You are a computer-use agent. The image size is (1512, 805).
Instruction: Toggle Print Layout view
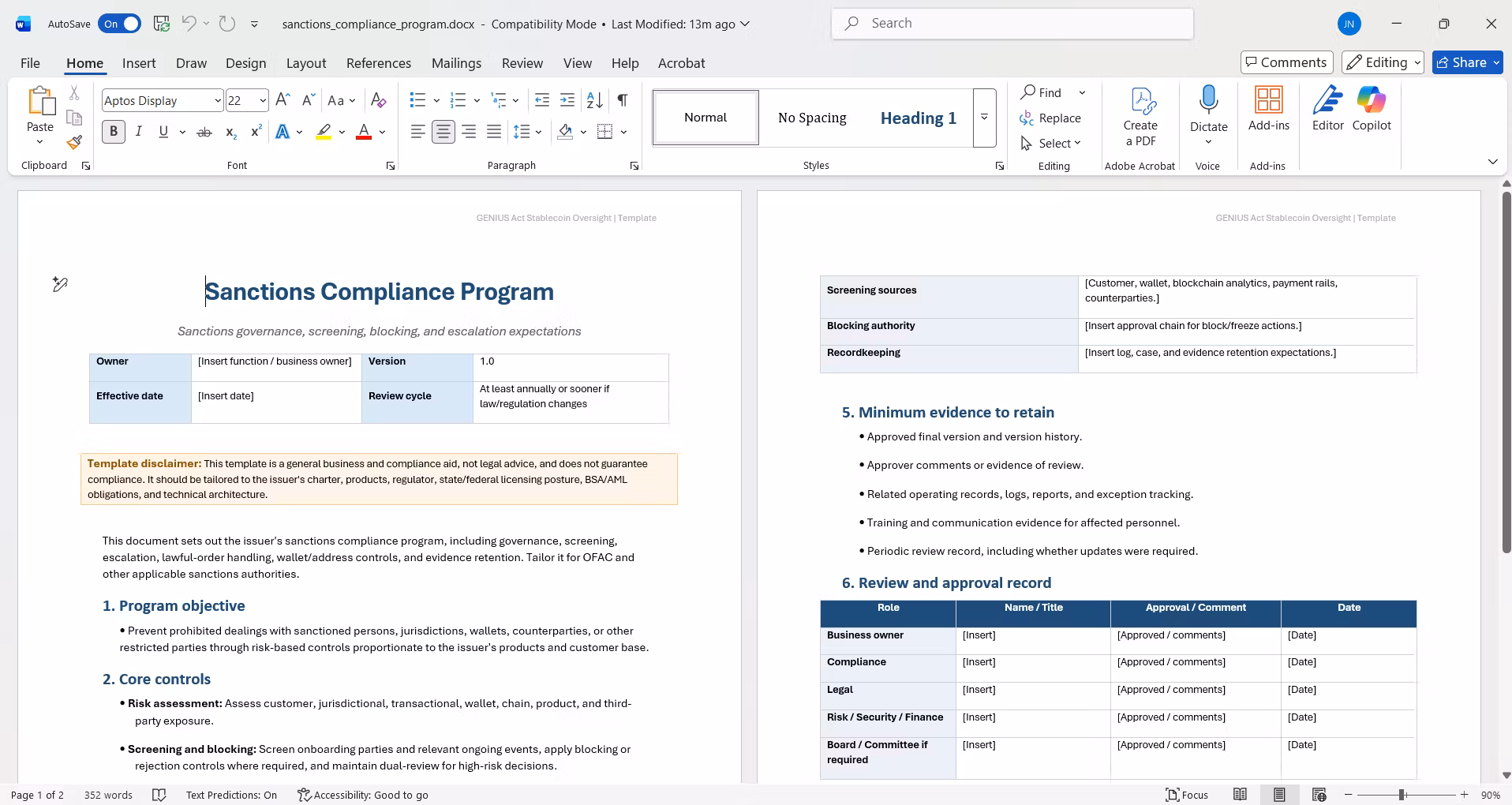(1279, 795)
